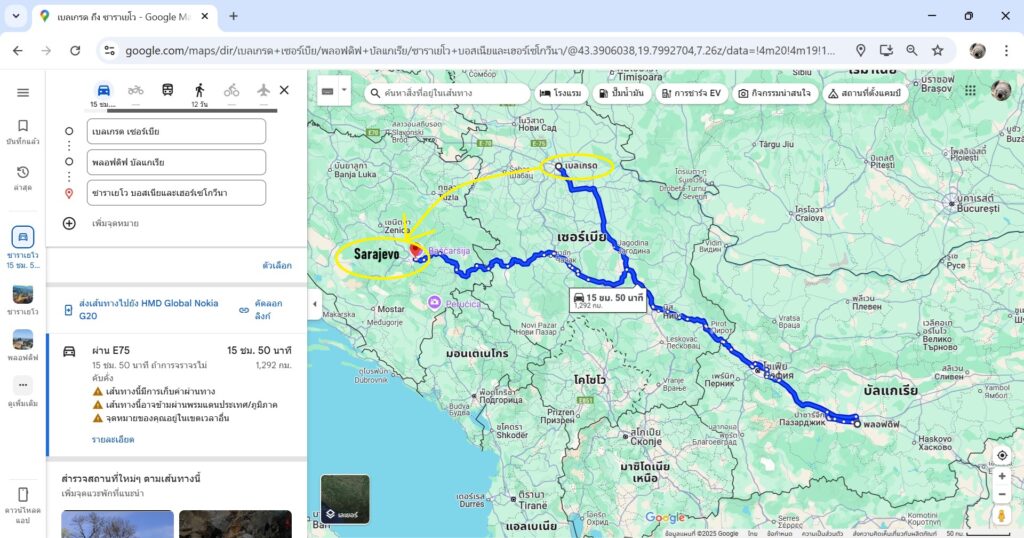Click the Belgrade Serbia starting point field
This screenshot has width=1024, height=538.
[x=176, y=131]
